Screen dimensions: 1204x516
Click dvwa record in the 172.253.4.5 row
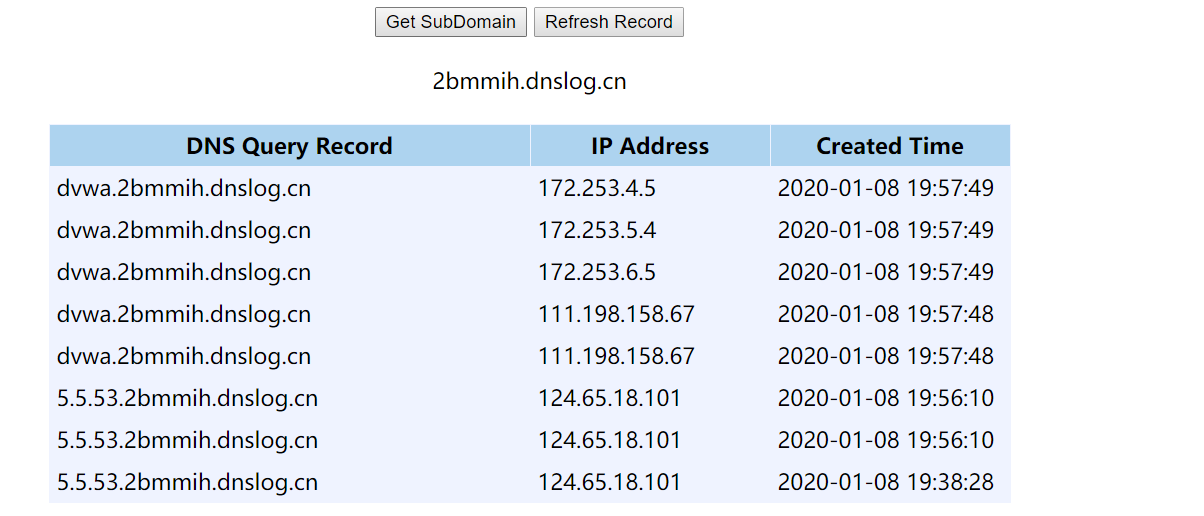pyautogui.click(x=184, y=188)
